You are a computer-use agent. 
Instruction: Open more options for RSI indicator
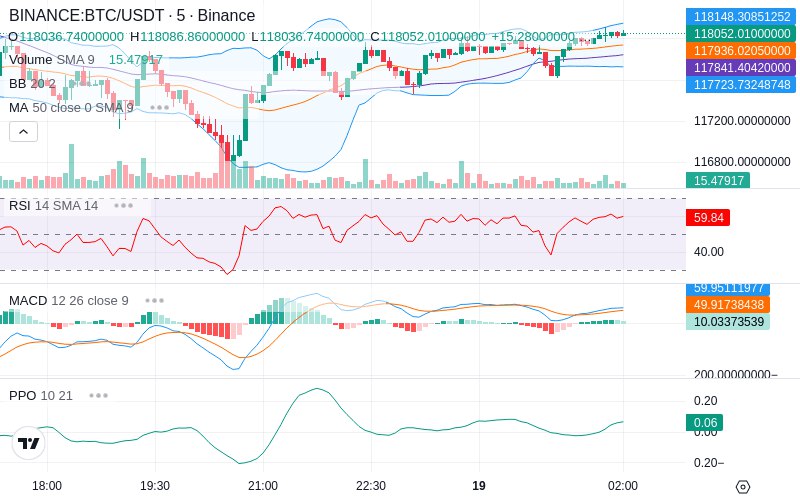click(123, 206)
